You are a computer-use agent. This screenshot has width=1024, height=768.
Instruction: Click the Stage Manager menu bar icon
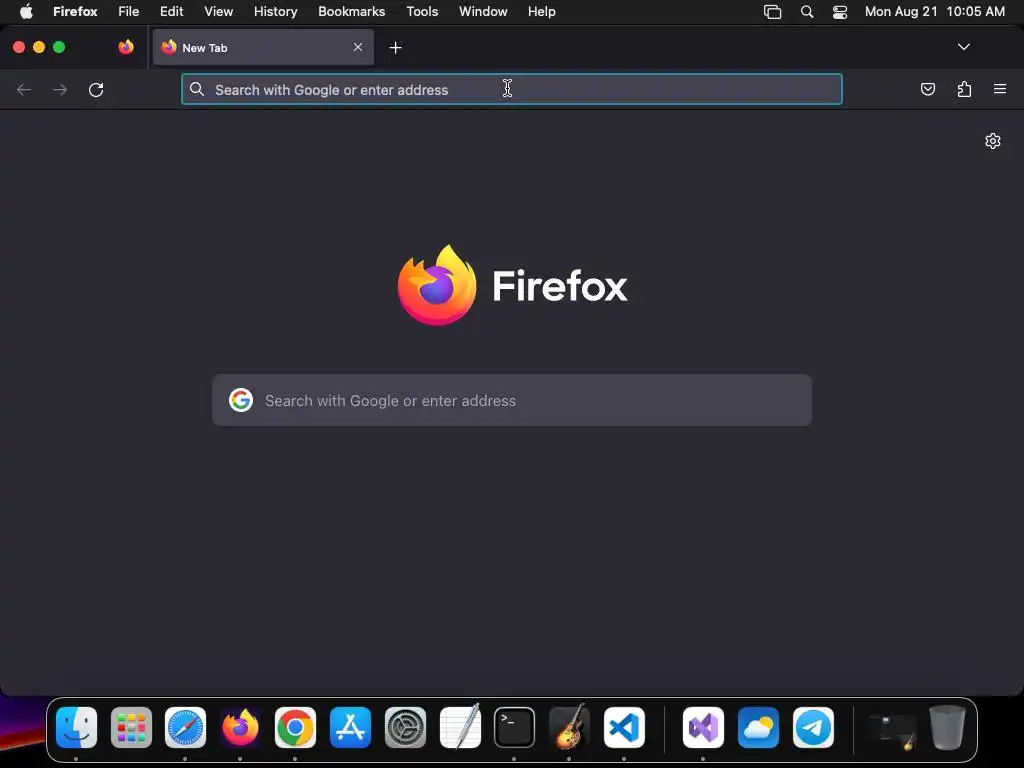(x=773, y=11)
